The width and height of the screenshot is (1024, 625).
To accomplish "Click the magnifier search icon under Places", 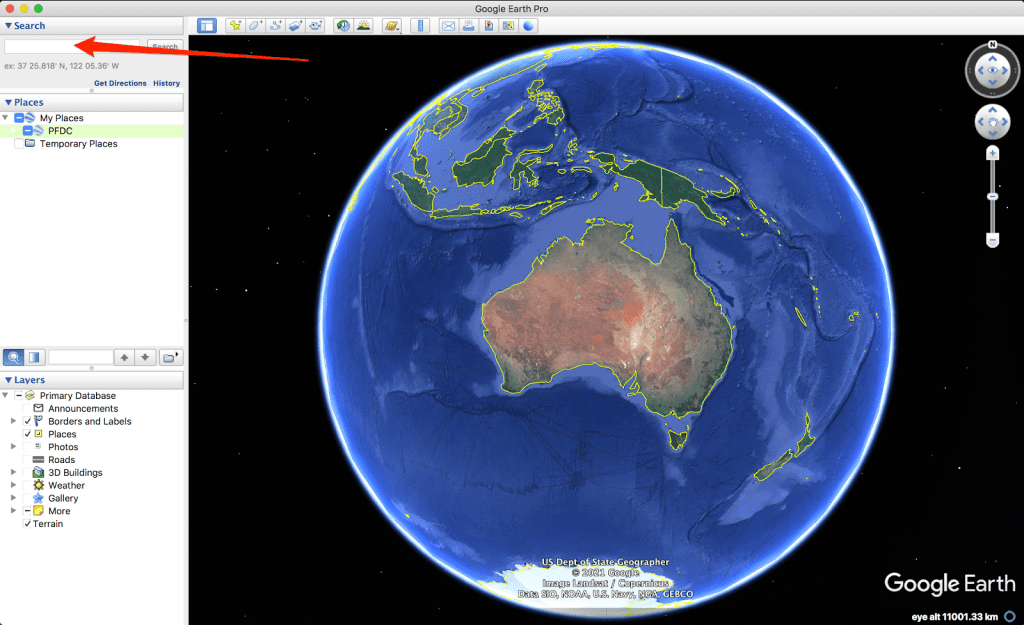I will pyautogui.click(x=13, y=357).
